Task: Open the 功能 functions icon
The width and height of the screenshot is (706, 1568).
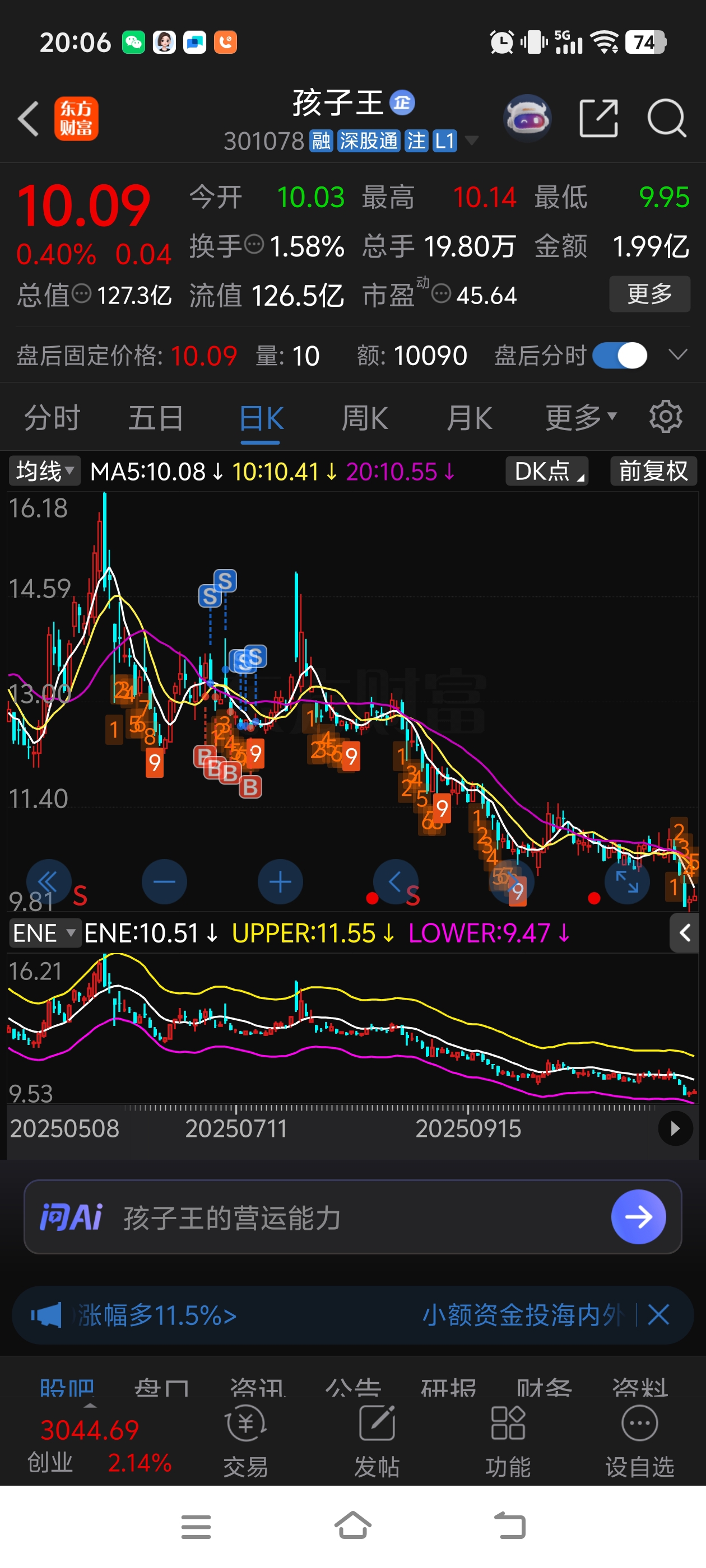Action: point(508,1441)
